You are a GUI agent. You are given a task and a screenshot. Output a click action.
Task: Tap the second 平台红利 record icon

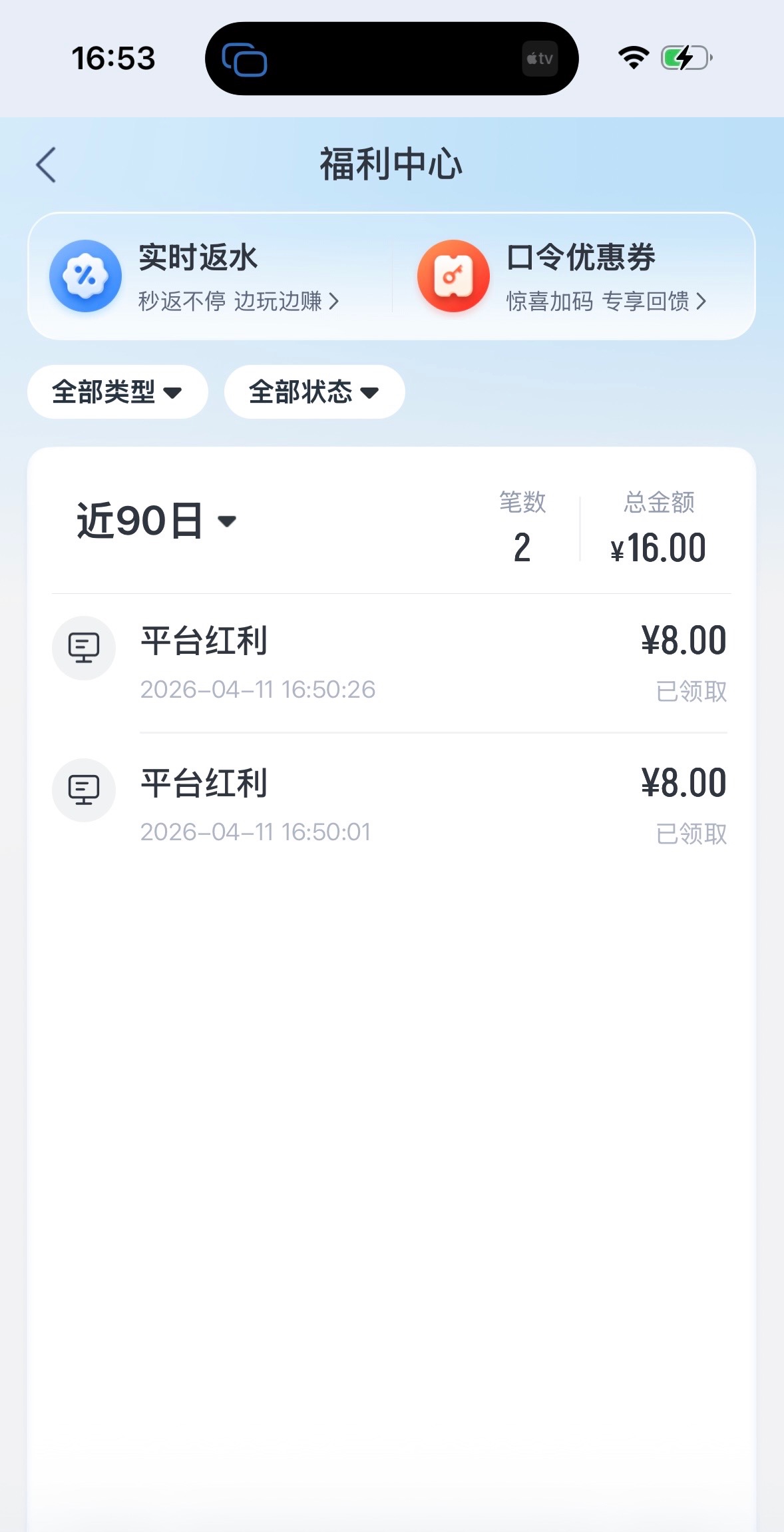click(84, 790)
